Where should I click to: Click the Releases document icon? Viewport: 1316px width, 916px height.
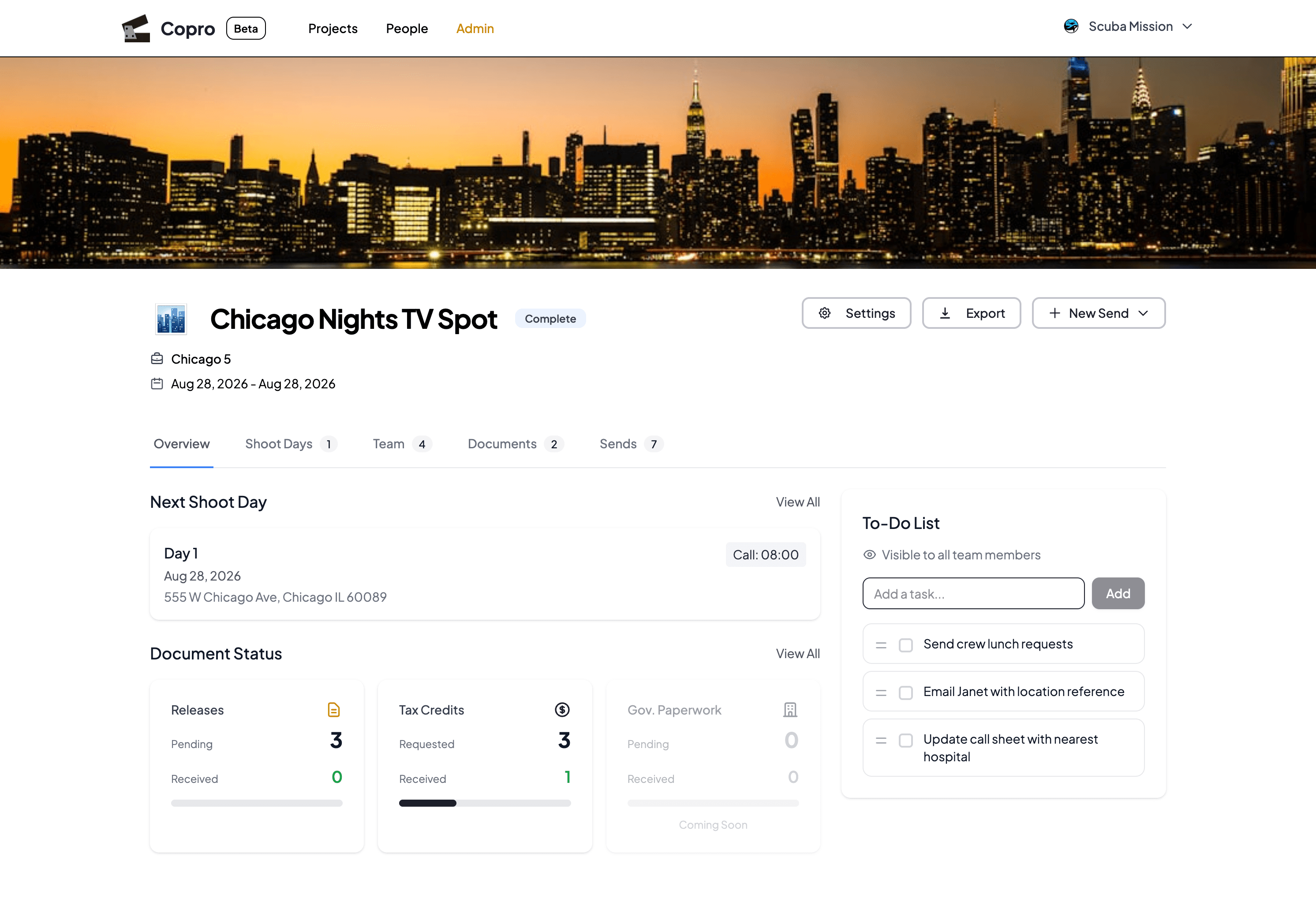pos(334,709)
